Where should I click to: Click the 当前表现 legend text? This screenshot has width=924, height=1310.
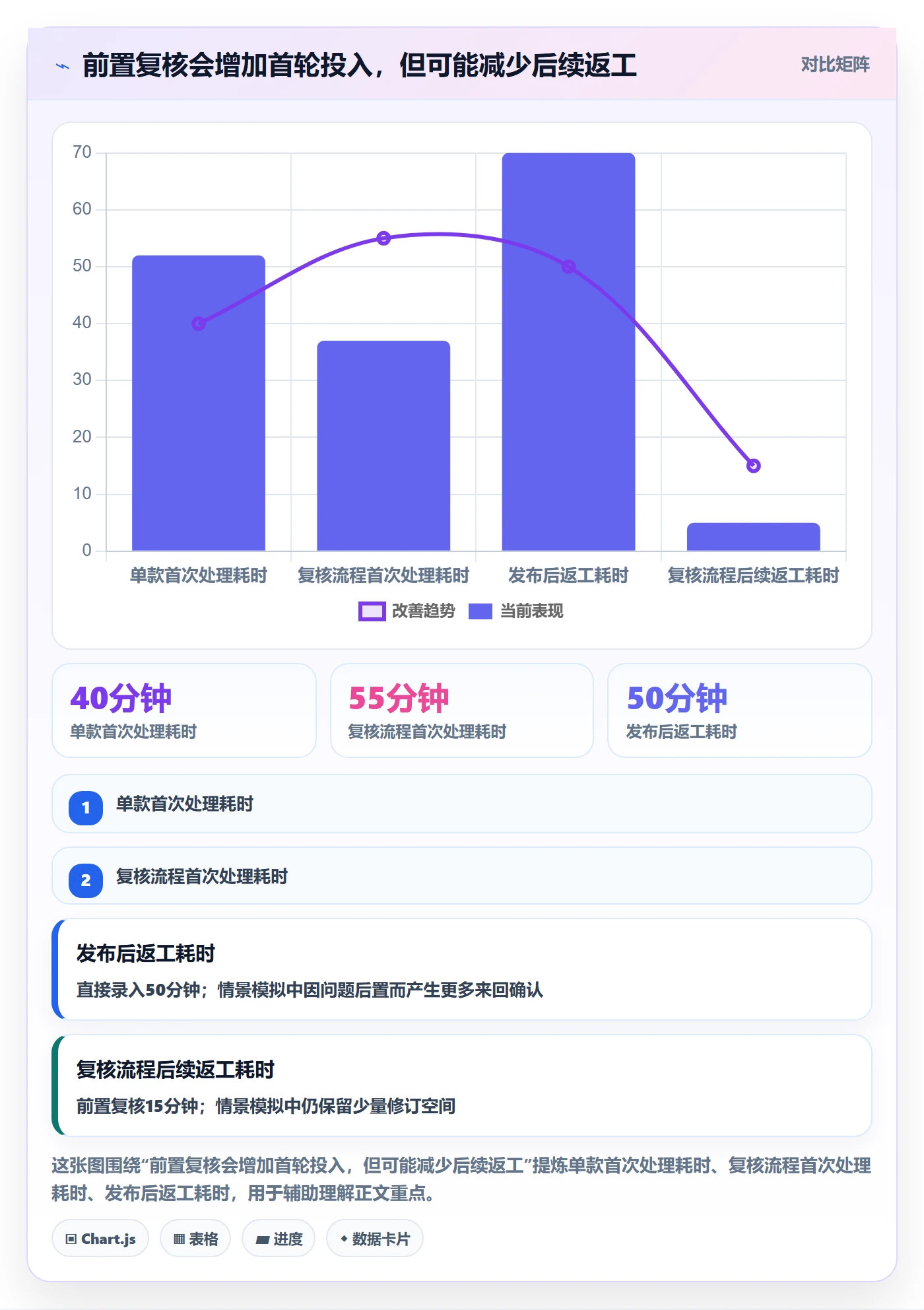[x=531, y=611]
